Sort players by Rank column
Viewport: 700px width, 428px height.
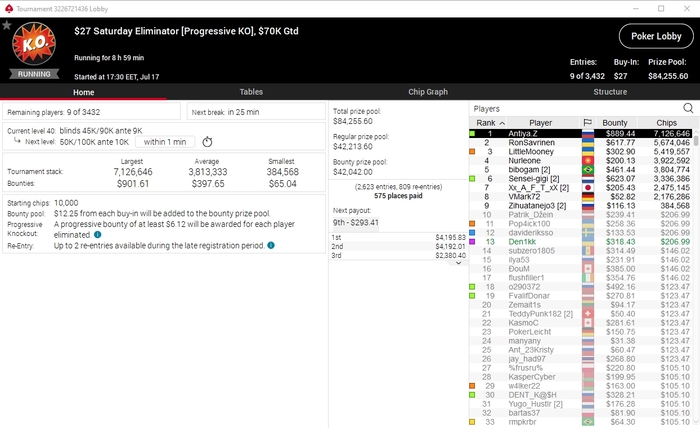(490, 123)
